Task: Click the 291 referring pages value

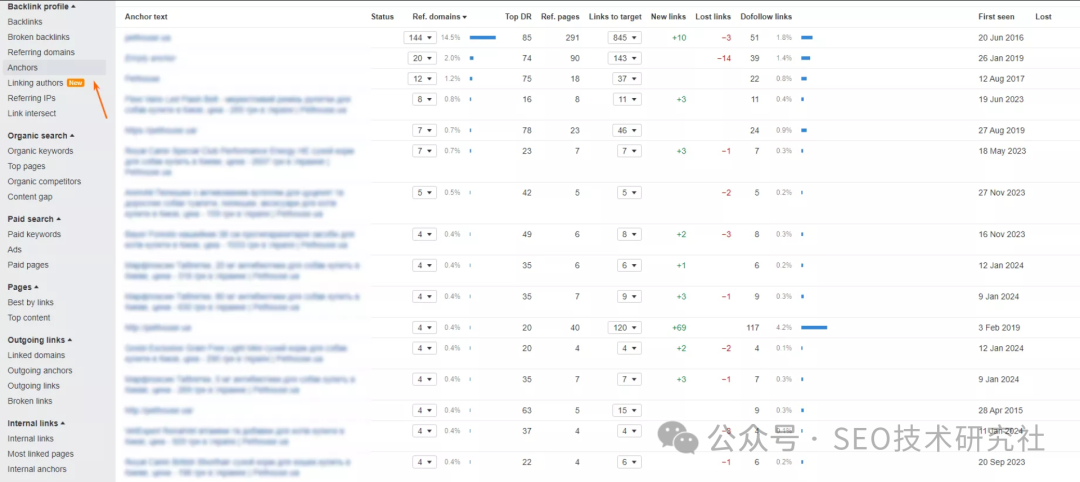Action: click(572, 38)
